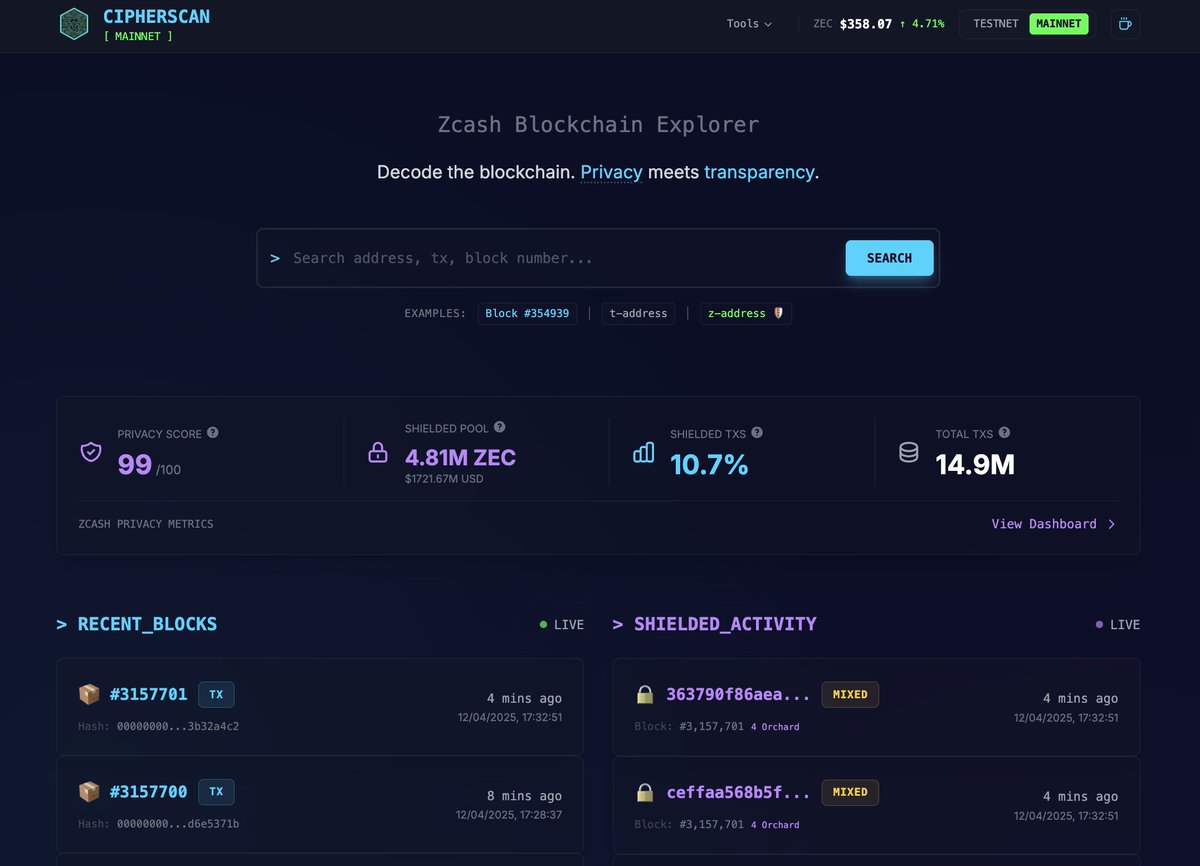Open the Tools dropdown menu
Viewport: 1200px width, 866px height.
click(749, 24)
